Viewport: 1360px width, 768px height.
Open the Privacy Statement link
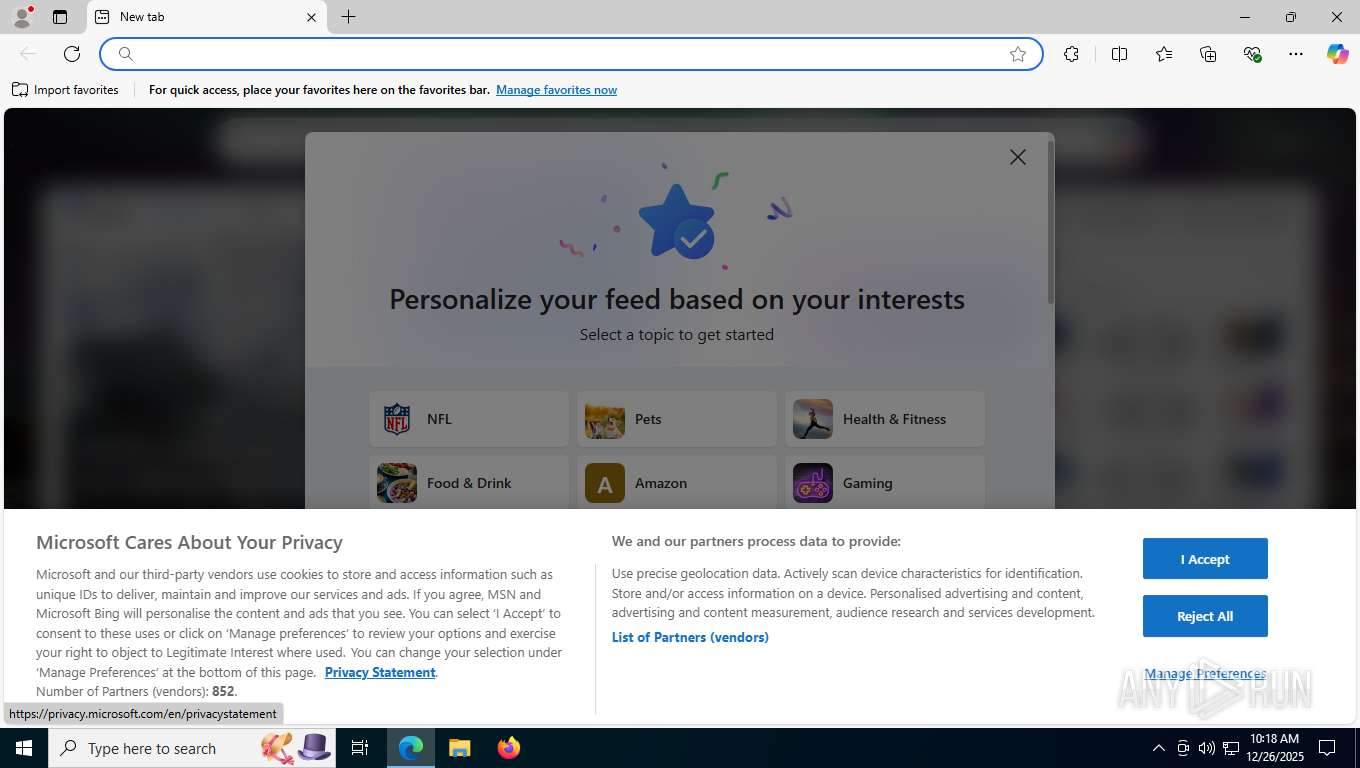(380, 672)
